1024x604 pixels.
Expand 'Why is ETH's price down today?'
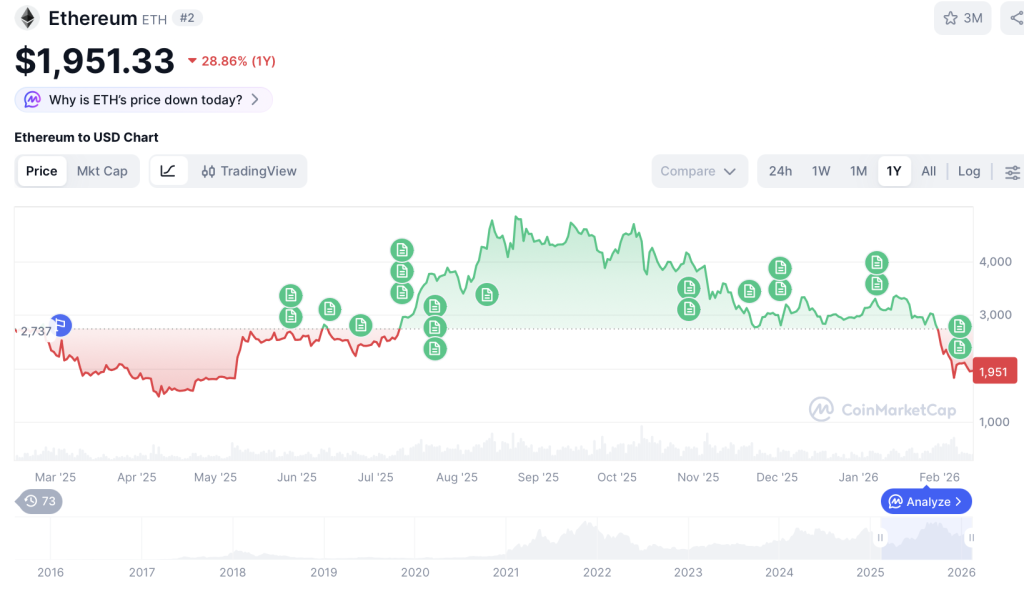coord(143,100)
